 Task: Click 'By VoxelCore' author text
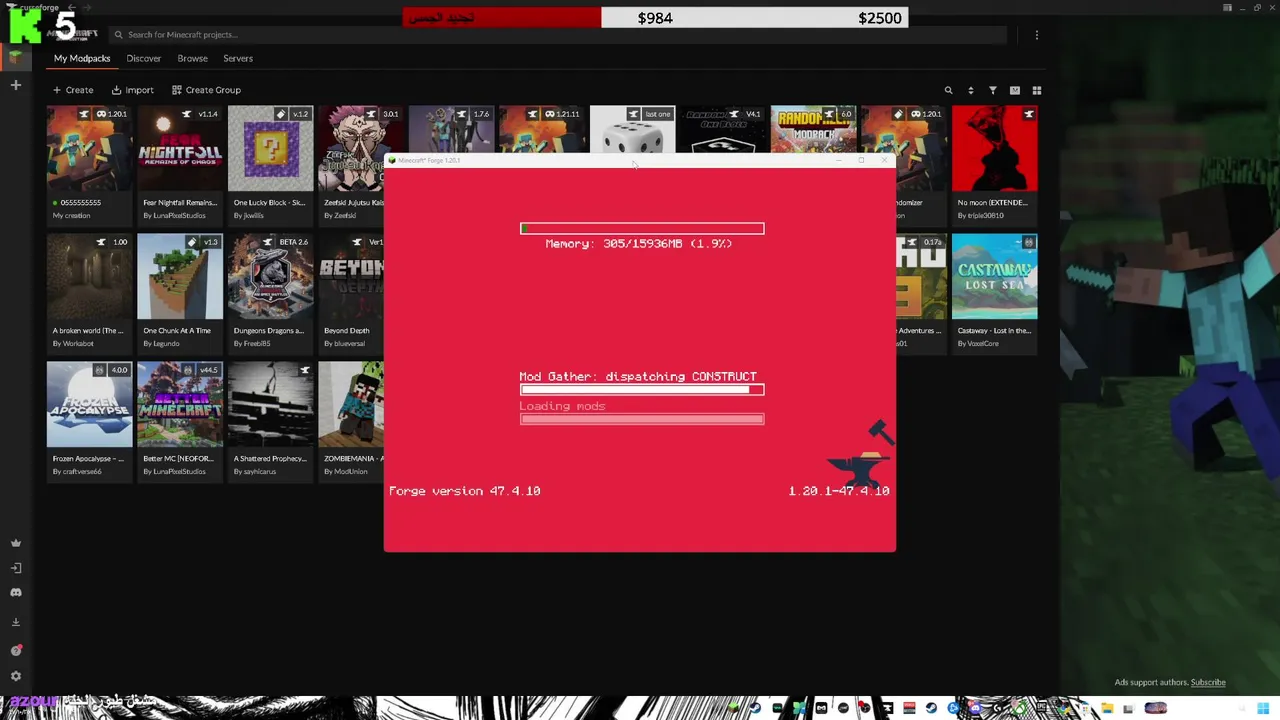tap(978, 343)
